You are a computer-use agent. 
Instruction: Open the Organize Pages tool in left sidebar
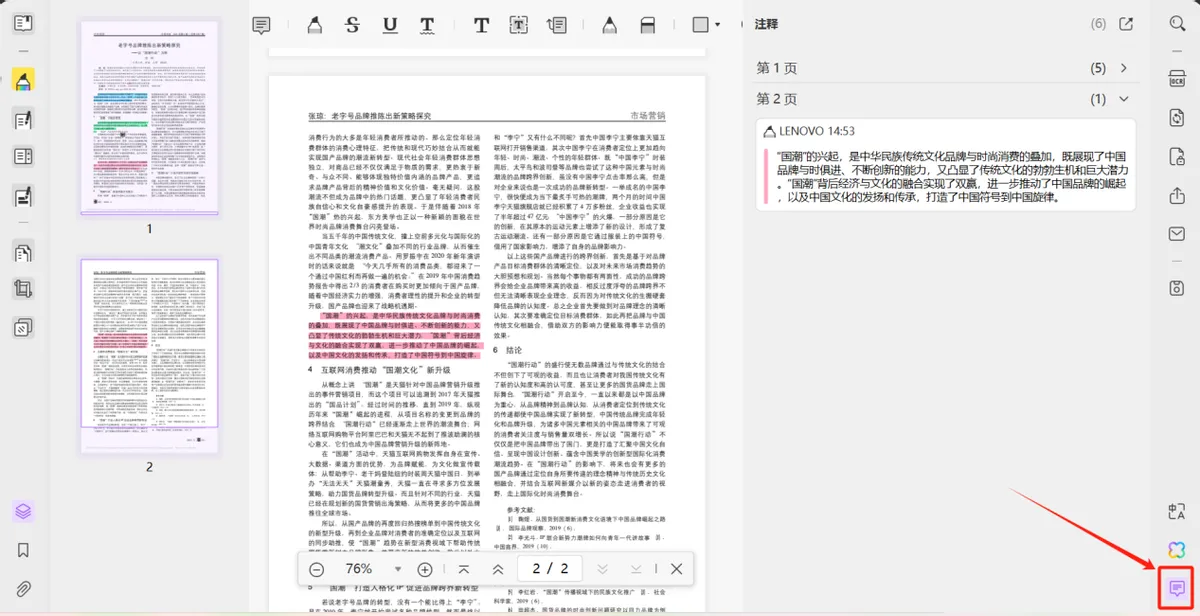pos(24,251)
